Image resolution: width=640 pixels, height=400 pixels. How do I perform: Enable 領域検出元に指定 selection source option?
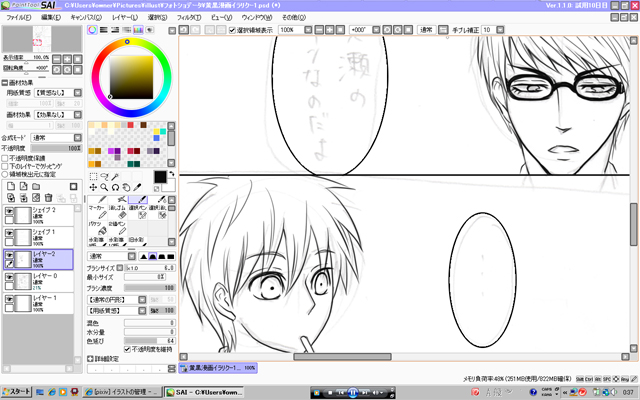[x=5, y=174]
